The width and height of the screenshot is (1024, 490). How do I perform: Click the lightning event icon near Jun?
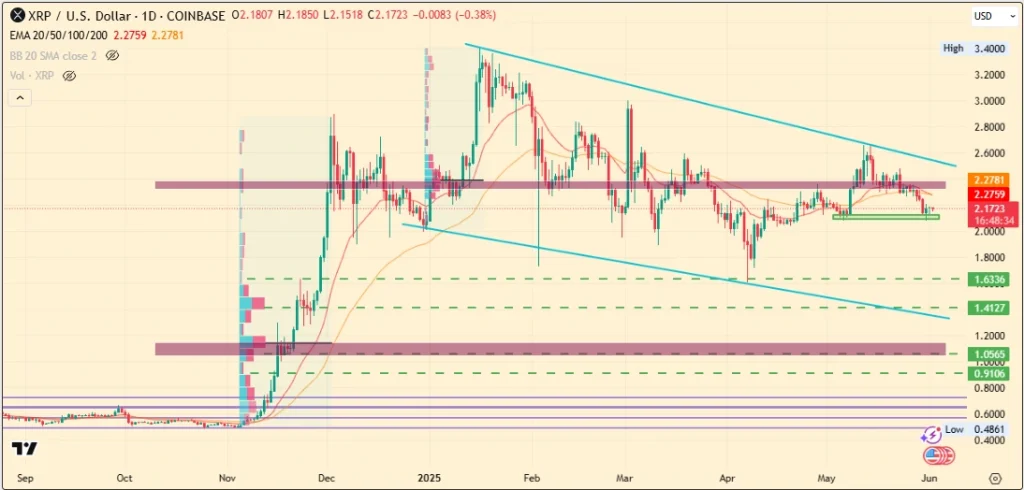click(930, 435)
